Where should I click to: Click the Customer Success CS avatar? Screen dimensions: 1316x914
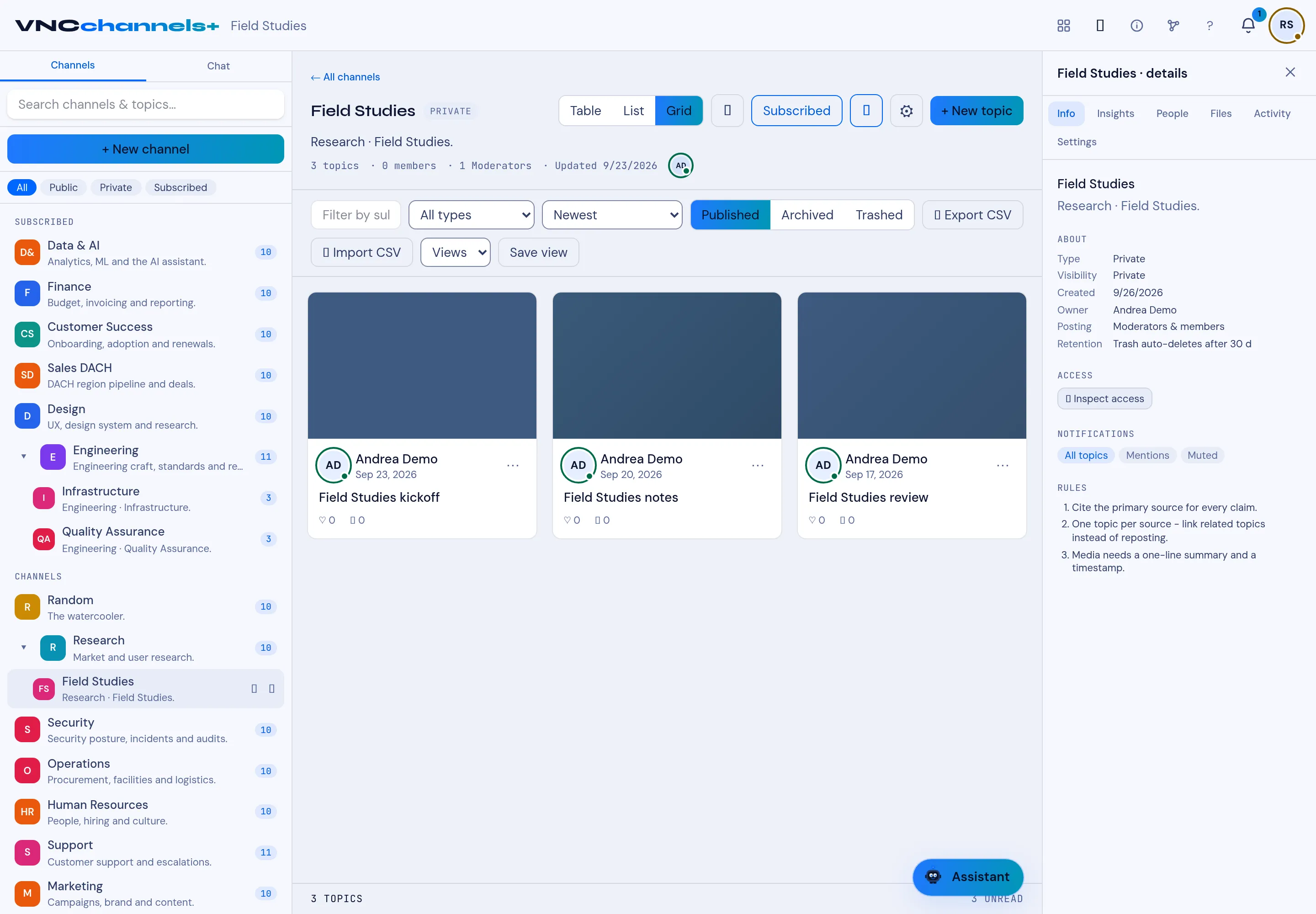(x=27, y=335)
